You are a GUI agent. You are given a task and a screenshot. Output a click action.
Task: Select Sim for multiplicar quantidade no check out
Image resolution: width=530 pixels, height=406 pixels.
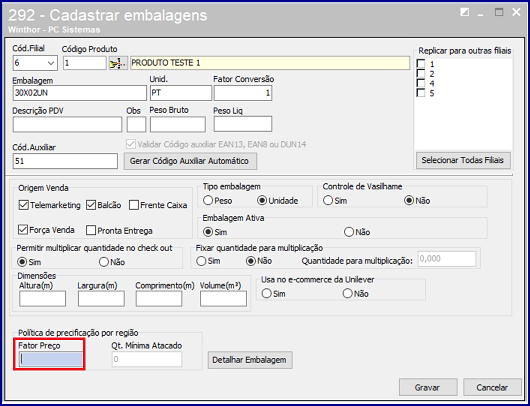point(22,262)
